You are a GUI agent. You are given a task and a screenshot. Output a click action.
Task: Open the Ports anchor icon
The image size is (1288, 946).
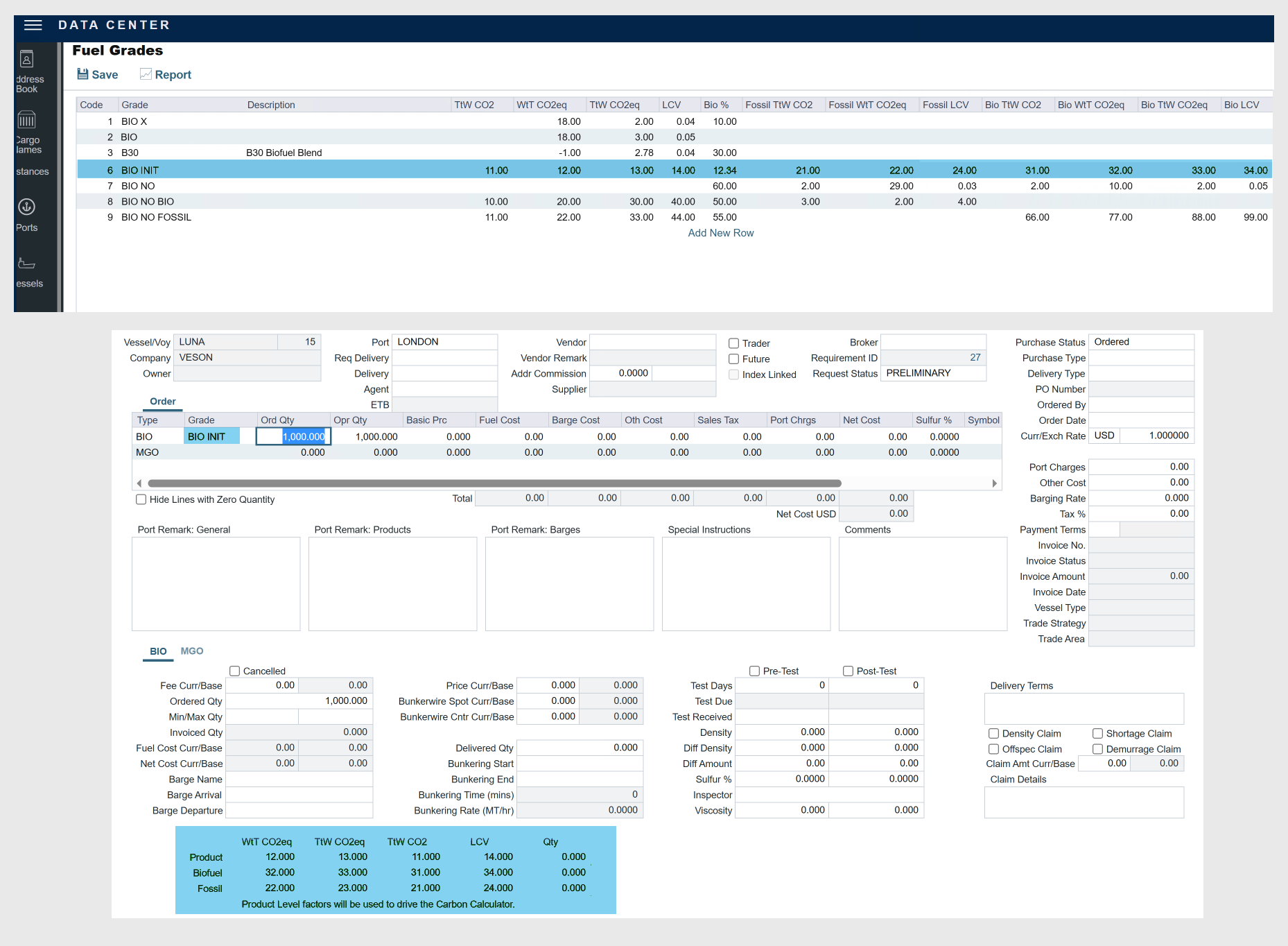26,207
